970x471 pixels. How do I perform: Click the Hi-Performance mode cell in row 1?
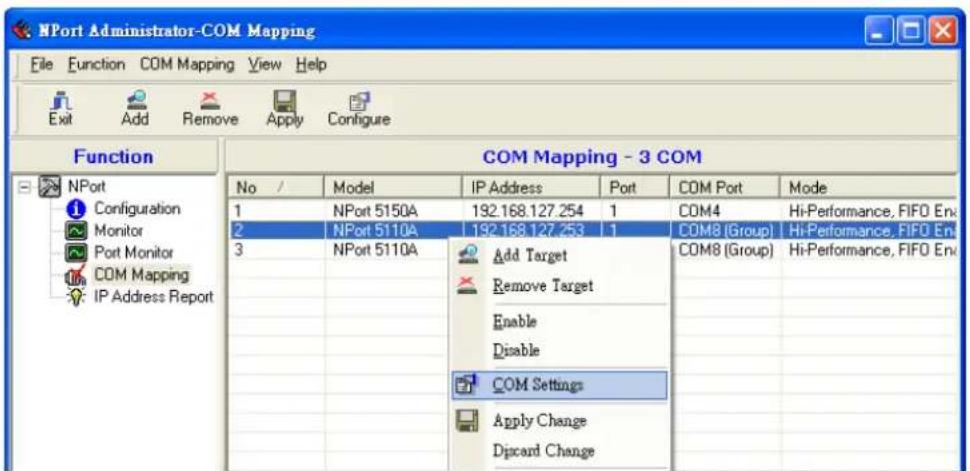(872, 211)
